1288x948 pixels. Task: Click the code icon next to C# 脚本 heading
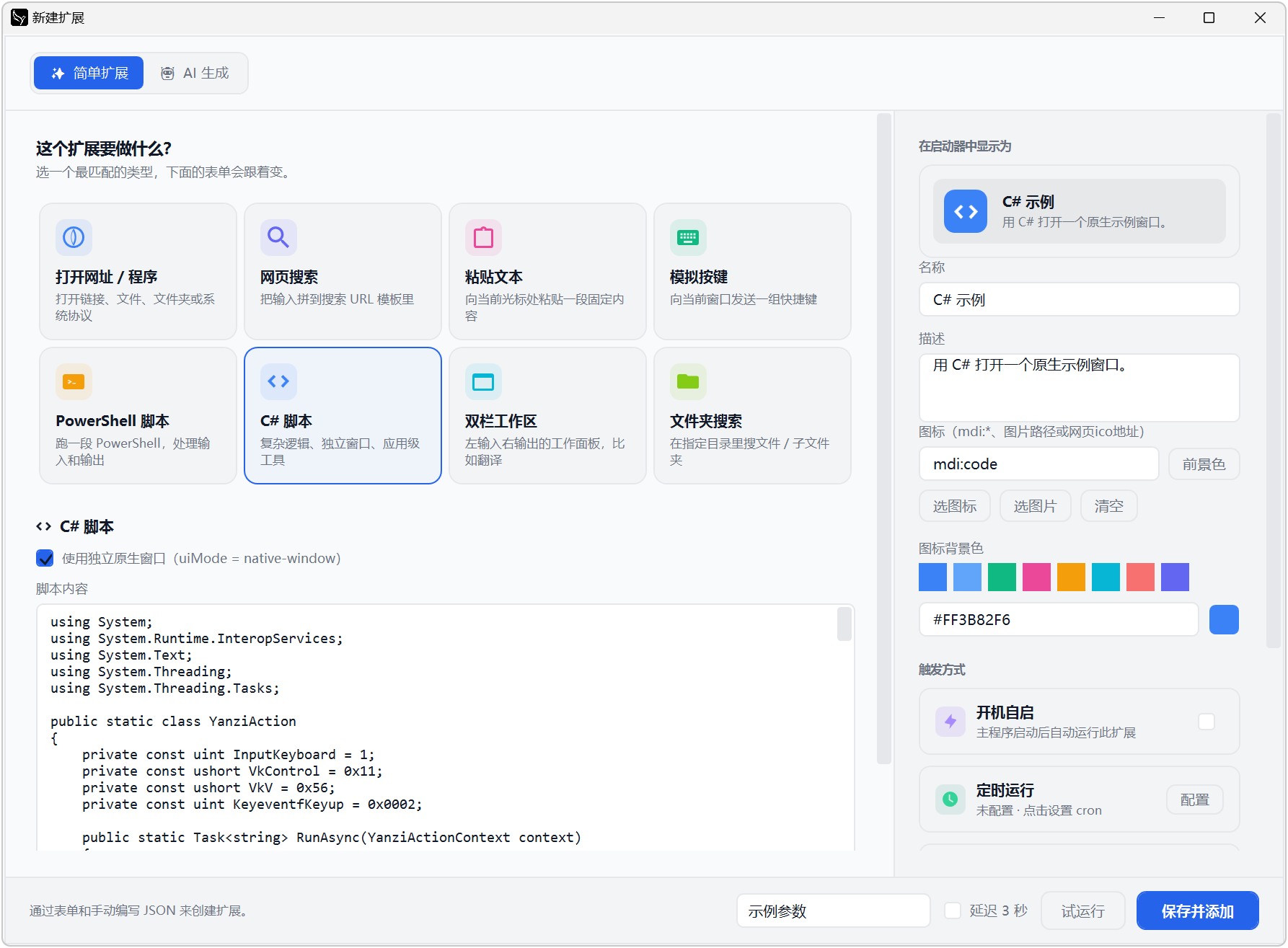[x=44, y=526]
